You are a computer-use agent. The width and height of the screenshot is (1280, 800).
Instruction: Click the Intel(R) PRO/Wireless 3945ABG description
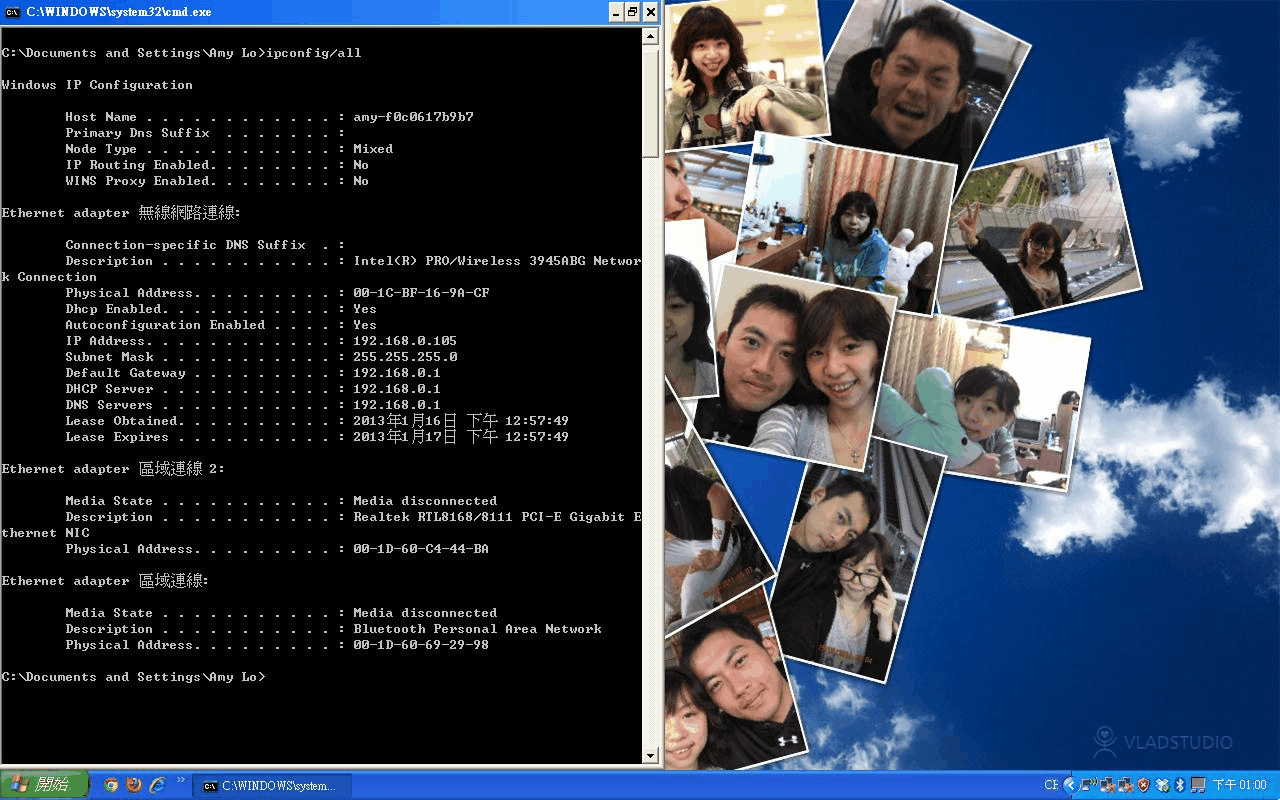click(497, 261)
